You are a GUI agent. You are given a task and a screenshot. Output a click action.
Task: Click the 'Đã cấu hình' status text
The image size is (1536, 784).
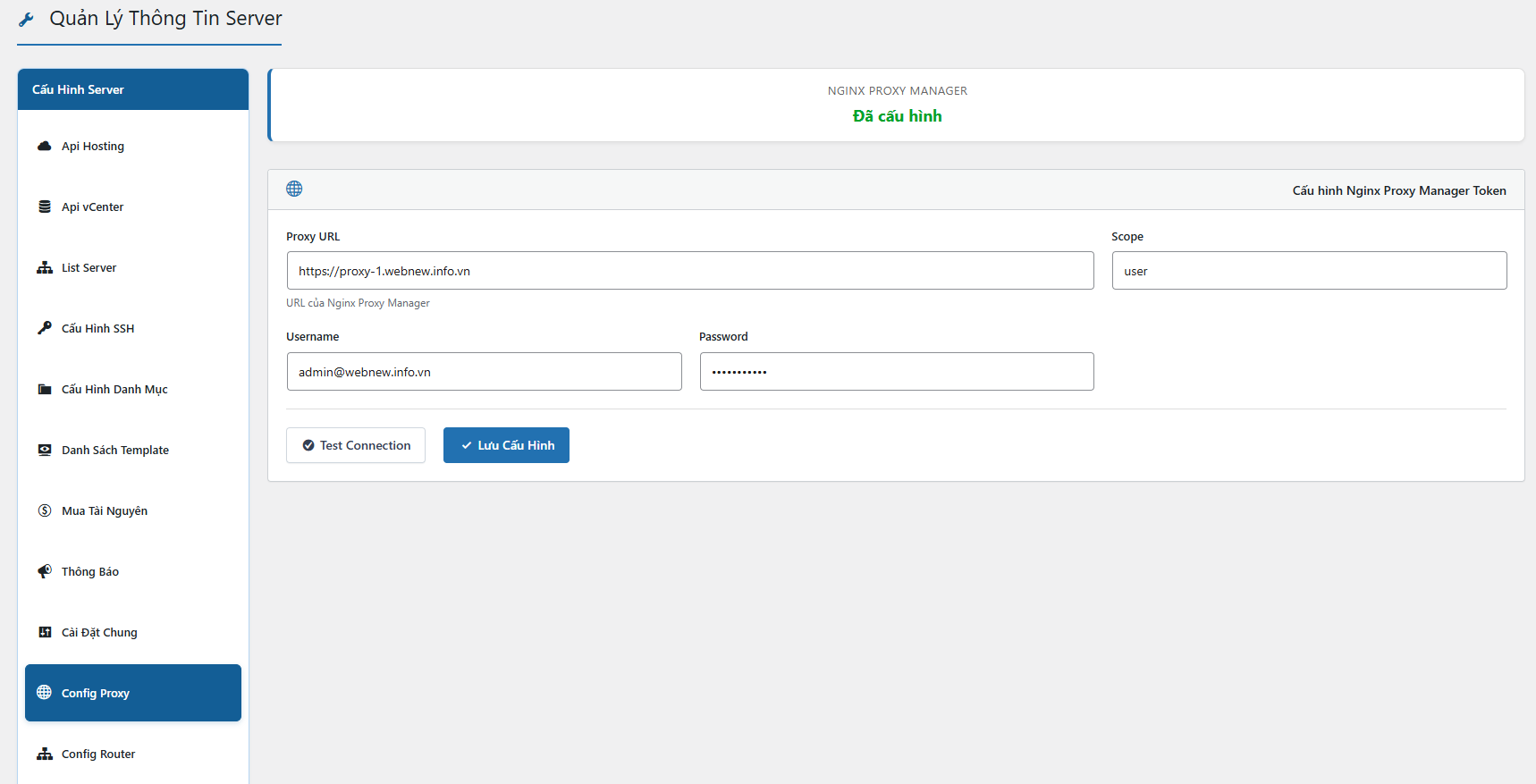point(898,116)
